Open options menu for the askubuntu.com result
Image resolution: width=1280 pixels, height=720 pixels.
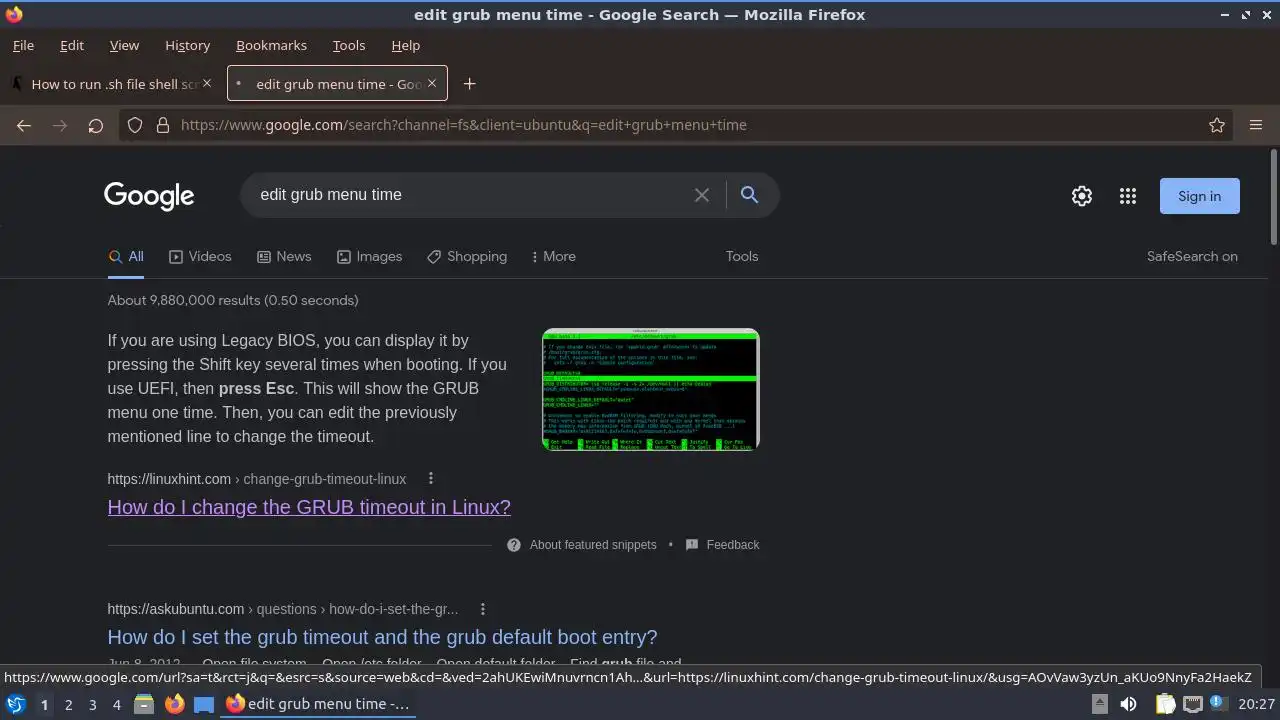[x=483, y=609]
